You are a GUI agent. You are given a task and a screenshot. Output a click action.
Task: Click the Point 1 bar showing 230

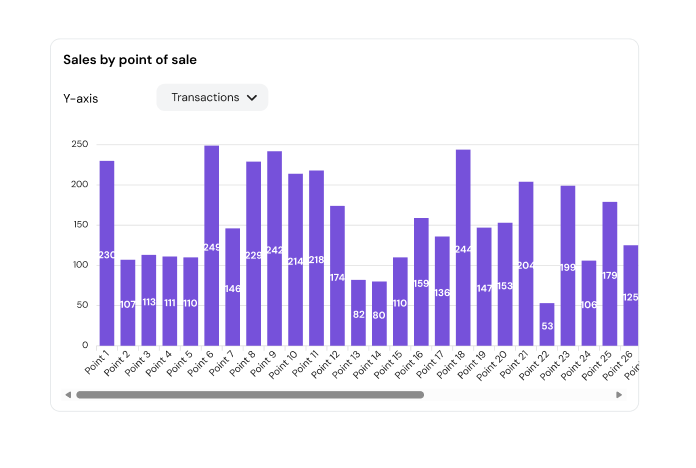point(107,253)
